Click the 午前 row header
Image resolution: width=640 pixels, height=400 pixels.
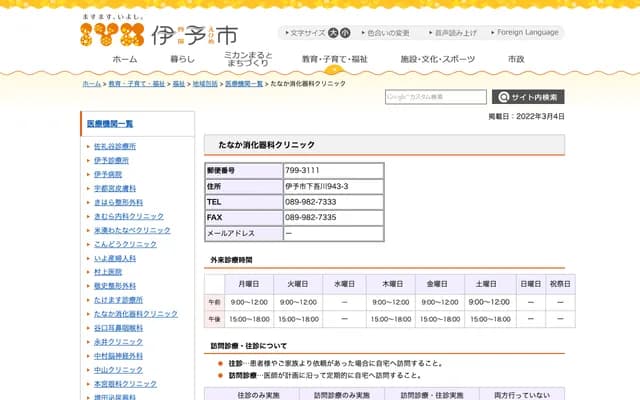(x=214, y=302)
